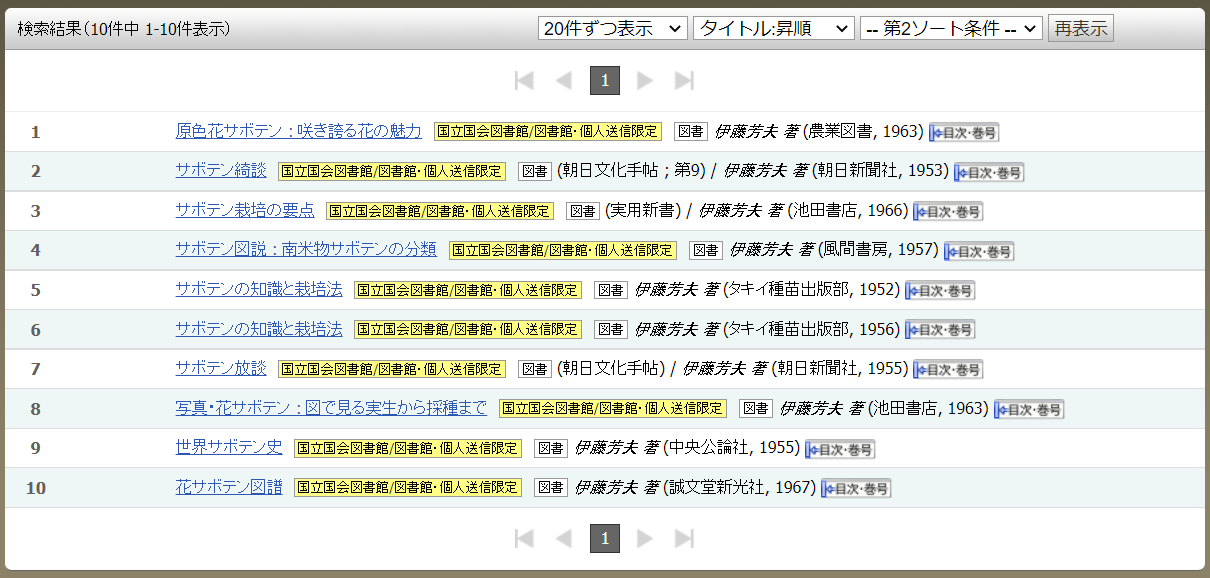Open 目次・巻号 for 花サボテン図譜 result
1210x578 pixels.
[x=856, y=489]
